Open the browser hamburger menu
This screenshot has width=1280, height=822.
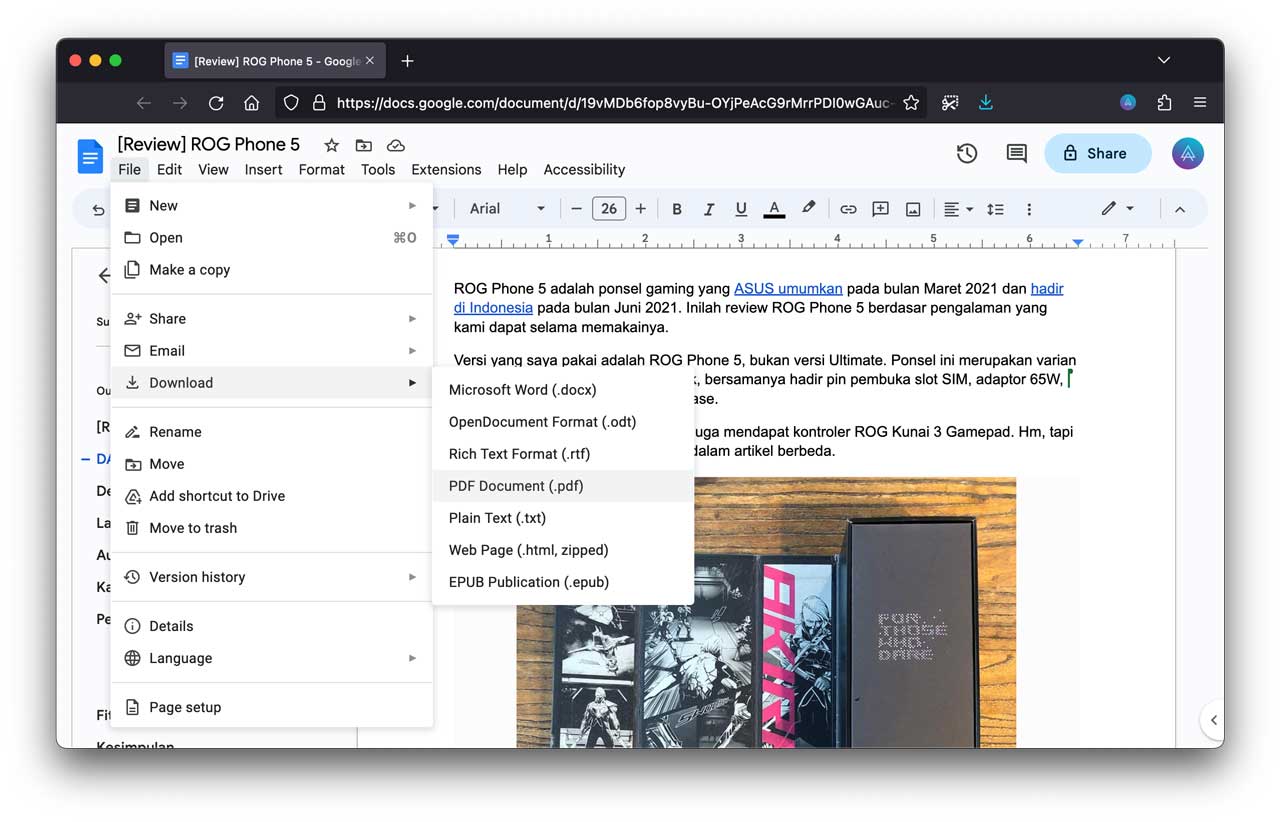(x=1200, y=103)
